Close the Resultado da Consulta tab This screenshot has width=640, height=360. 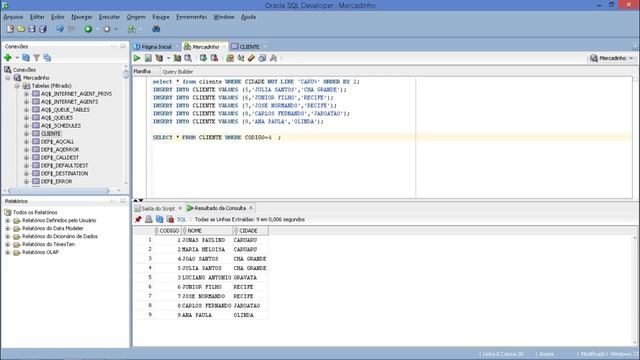click(x=251, y=208)
